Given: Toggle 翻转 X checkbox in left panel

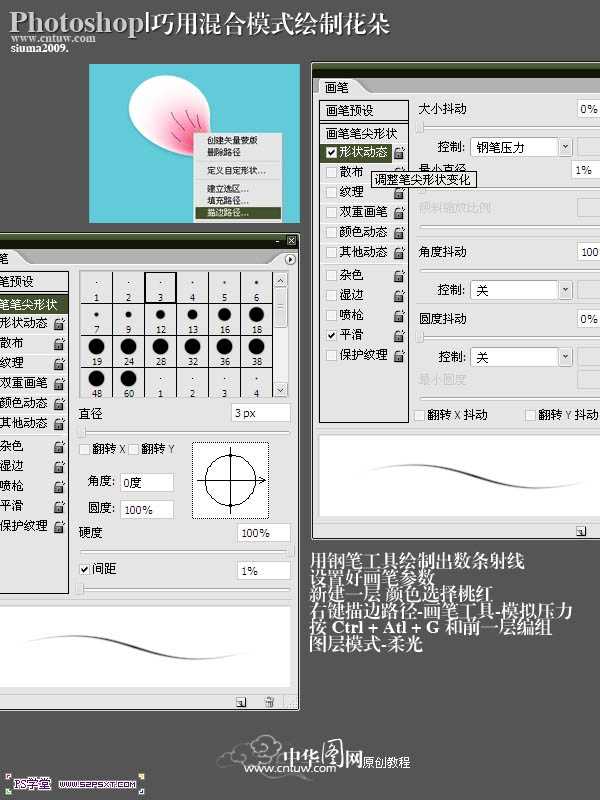Looking at the screenshot, I should point(85,449).
